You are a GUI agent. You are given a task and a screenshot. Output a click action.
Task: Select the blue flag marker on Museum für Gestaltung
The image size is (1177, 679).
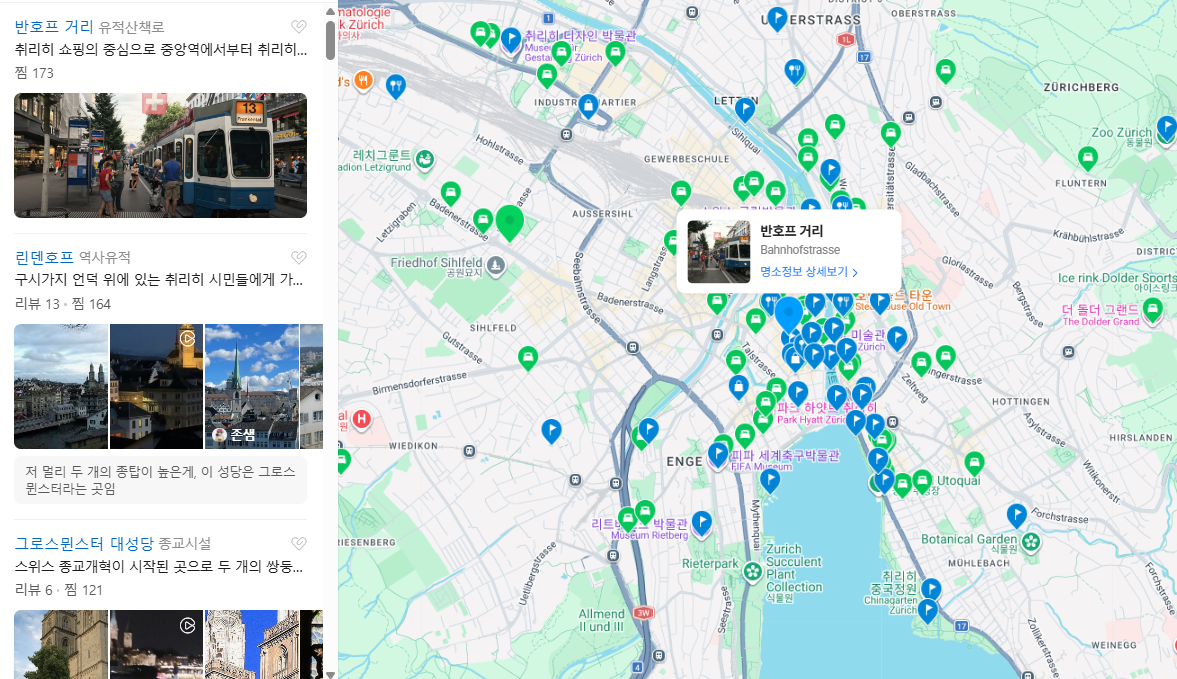pos(511,40)
